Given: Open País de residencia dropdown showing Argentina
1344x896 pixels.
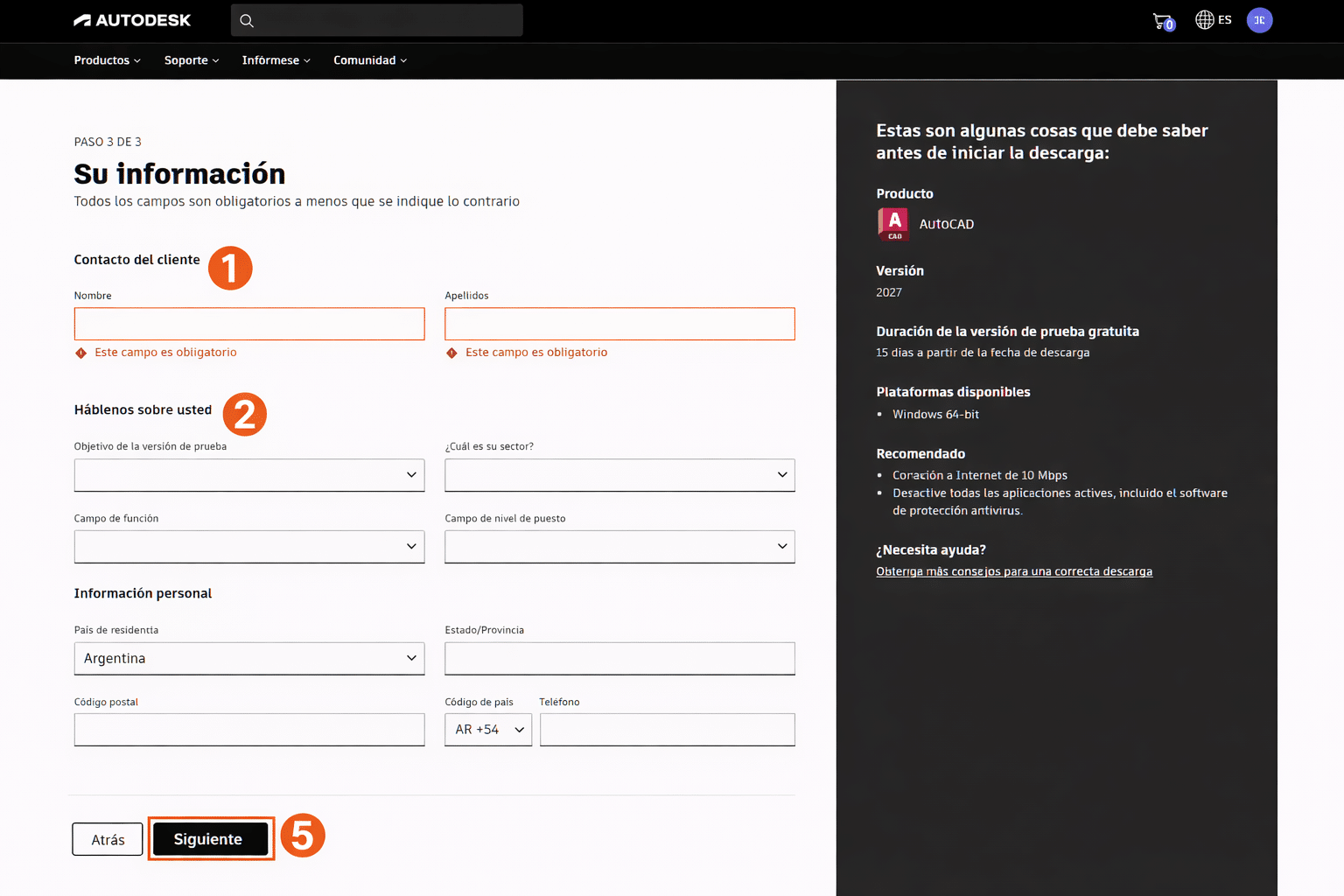Looking at the screenshot, I should point(249,659).
